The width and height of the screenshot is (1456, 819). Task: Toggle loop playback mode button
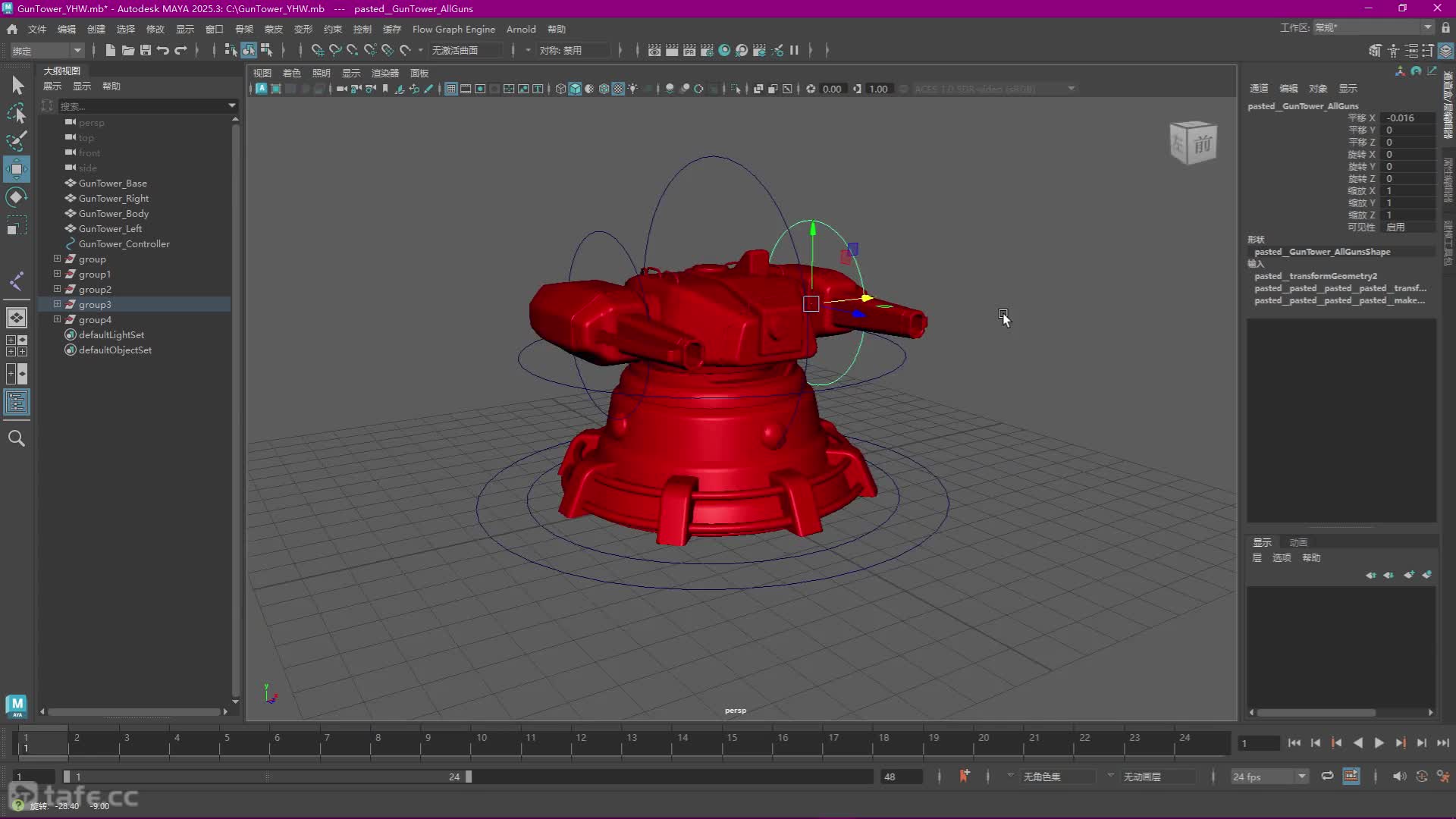(x=1327, y=776)
